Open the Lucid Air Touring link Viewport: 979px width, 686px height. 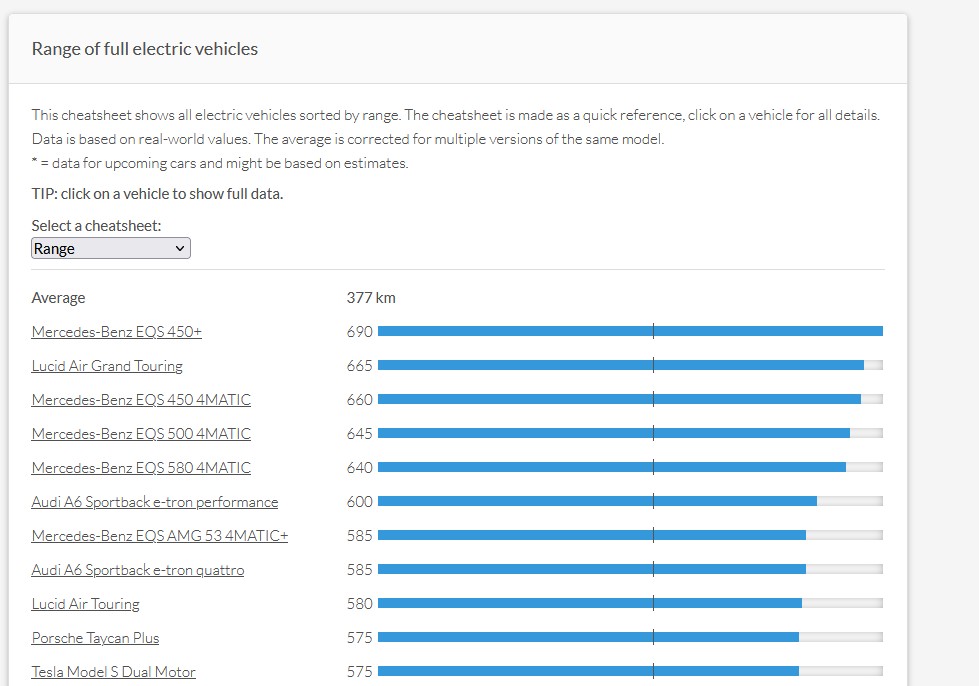point(86,604)
